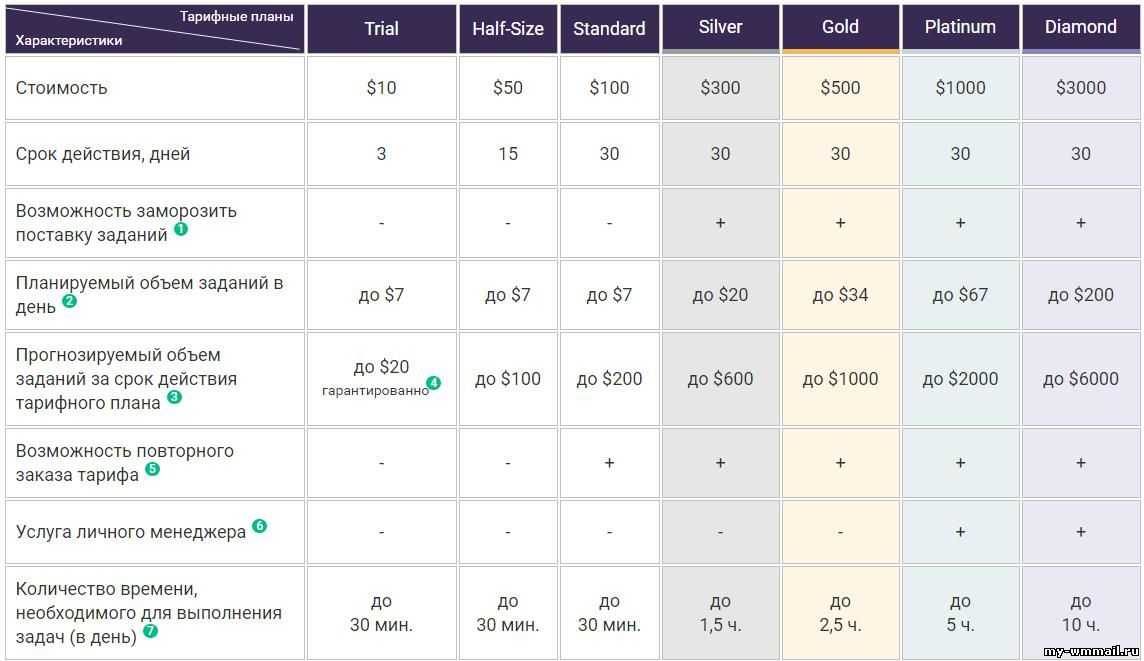This screenshot has height=661, width=1144.
Task: Select the Half-Size plan header
Action: (x=508, y=29)
